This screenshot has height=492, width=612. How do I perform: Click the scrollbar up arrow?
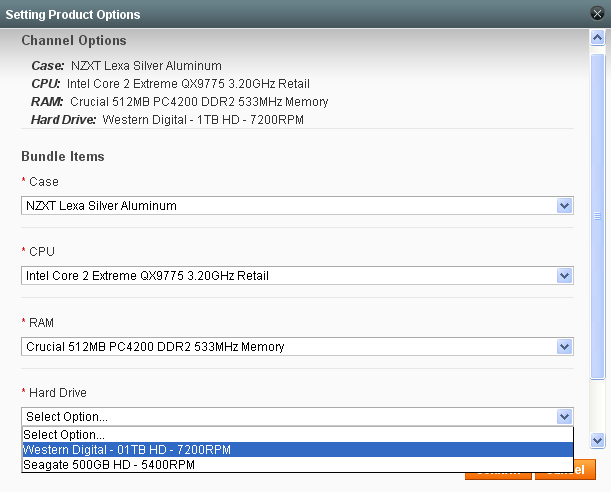pos(598,38)
